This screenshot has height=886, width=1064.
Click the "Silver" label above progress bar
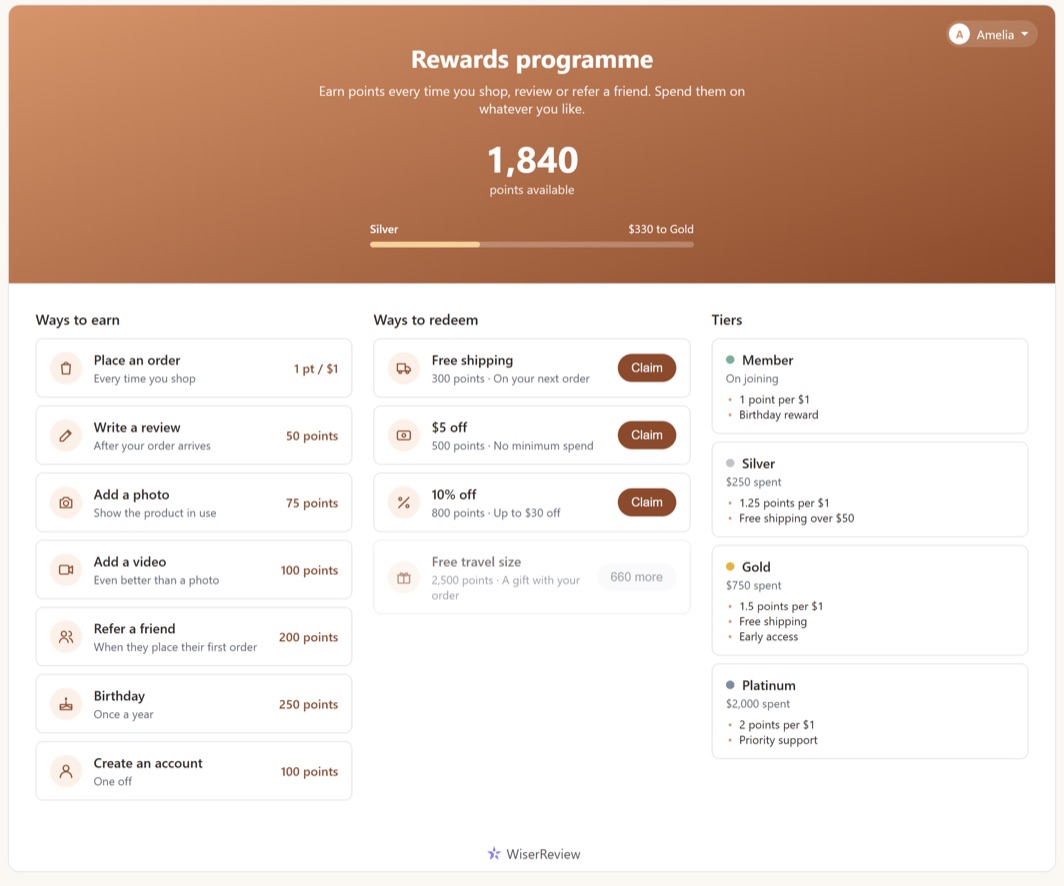pos(384,229)
